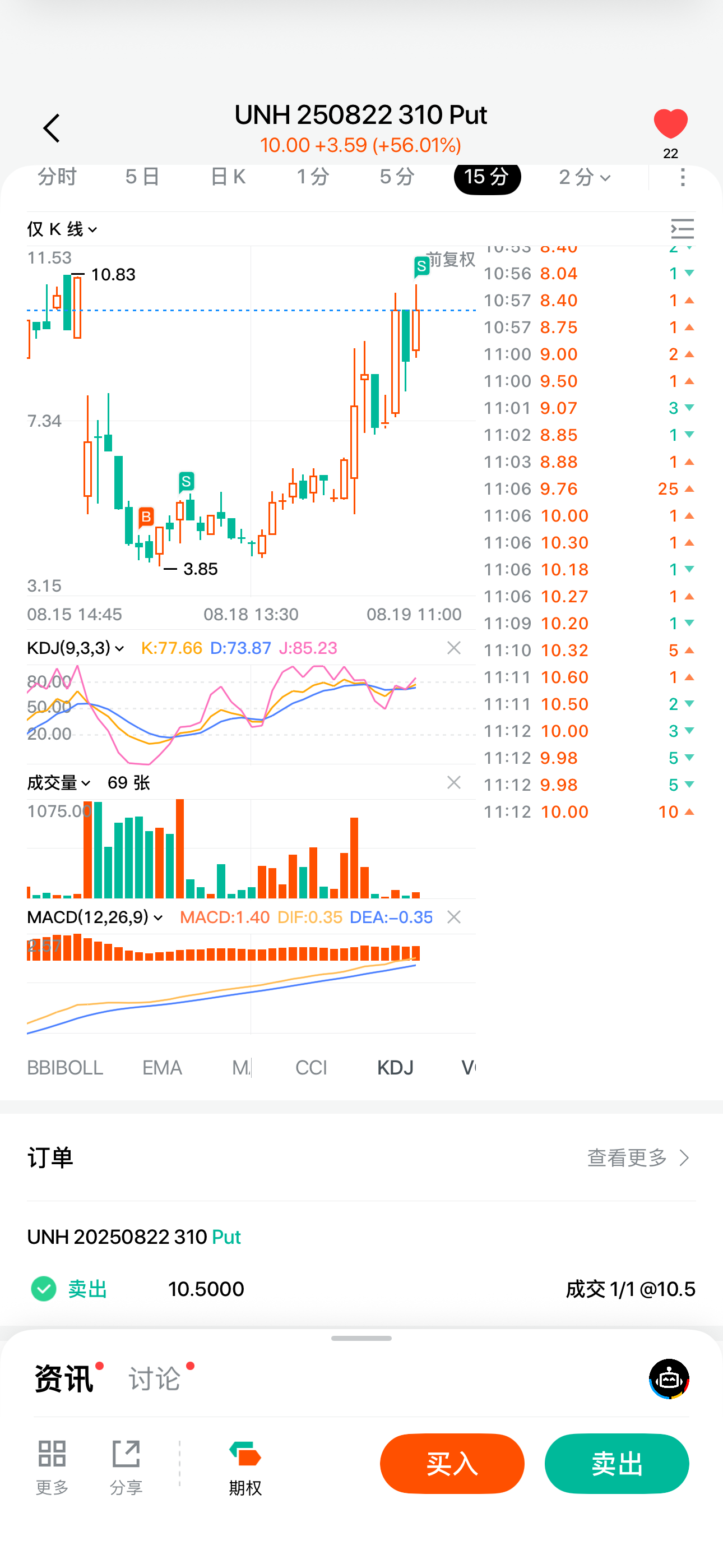The height and width of the screenshot is (1568, 723).
Task: Tap the 前复权 adjustment label
Action: [x=451, y=259]
